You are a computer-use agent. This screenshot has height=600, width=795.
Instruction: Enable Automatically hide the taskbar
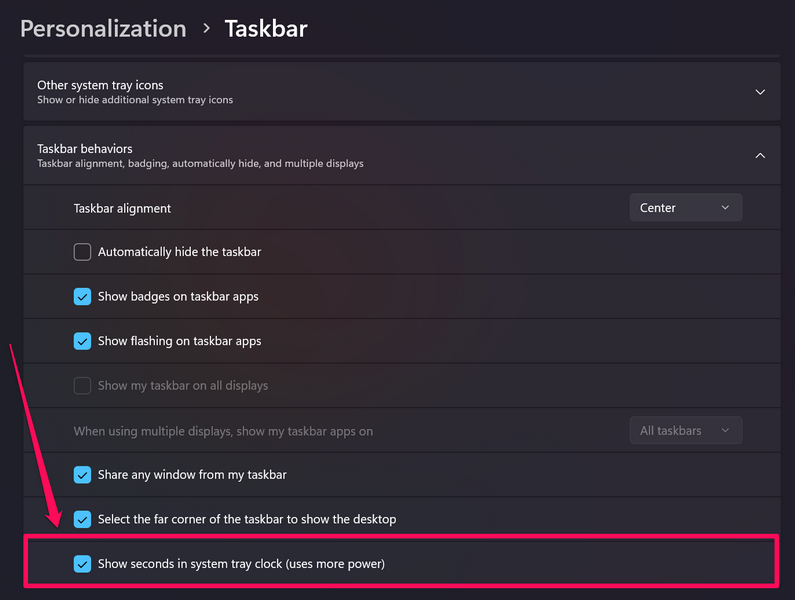click(83, 252)
